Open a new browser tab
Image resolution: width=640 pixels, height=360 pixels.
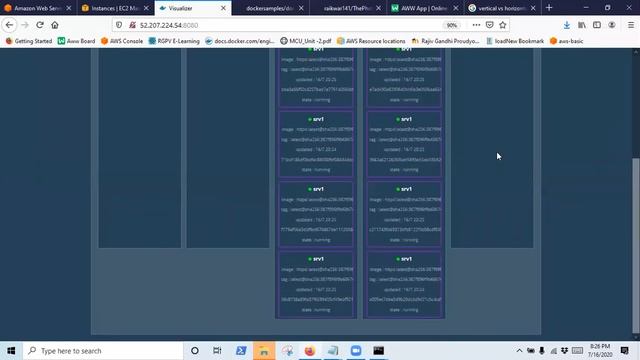[549, 8]
